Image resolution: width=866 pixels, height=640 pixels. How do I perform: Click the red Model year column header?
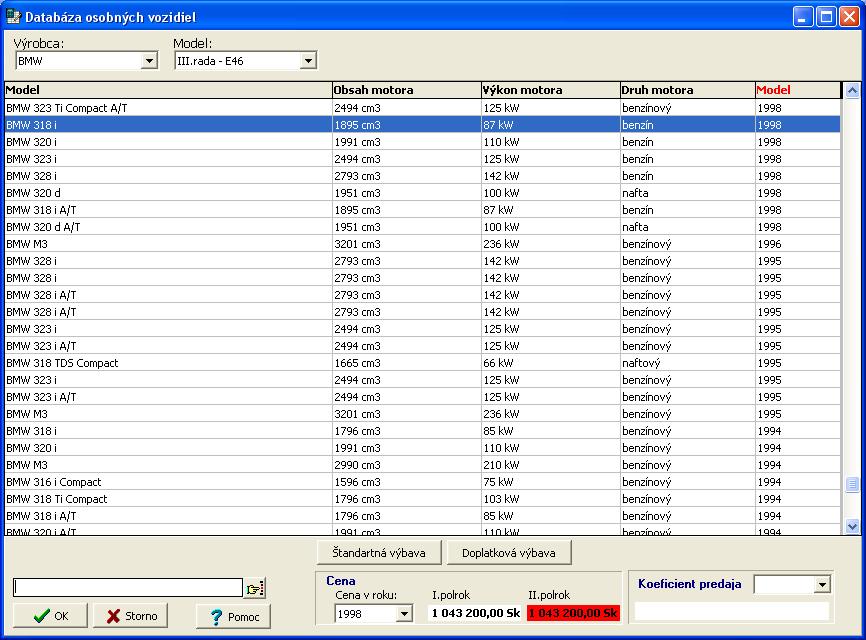click(798, 90)
